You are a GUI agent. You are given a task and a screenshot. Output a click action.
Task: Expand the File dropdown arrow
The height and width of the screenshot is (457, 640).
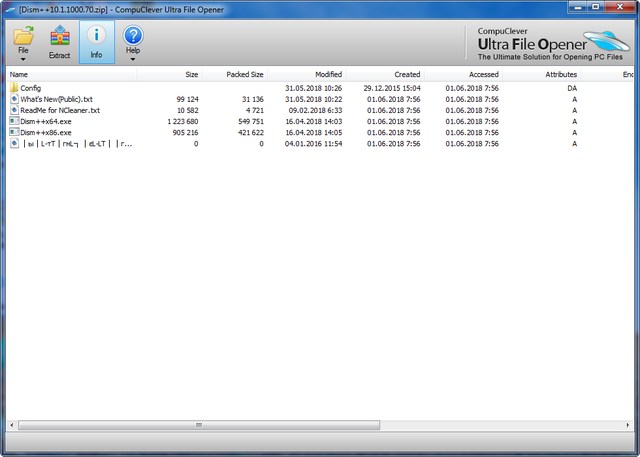24,59
